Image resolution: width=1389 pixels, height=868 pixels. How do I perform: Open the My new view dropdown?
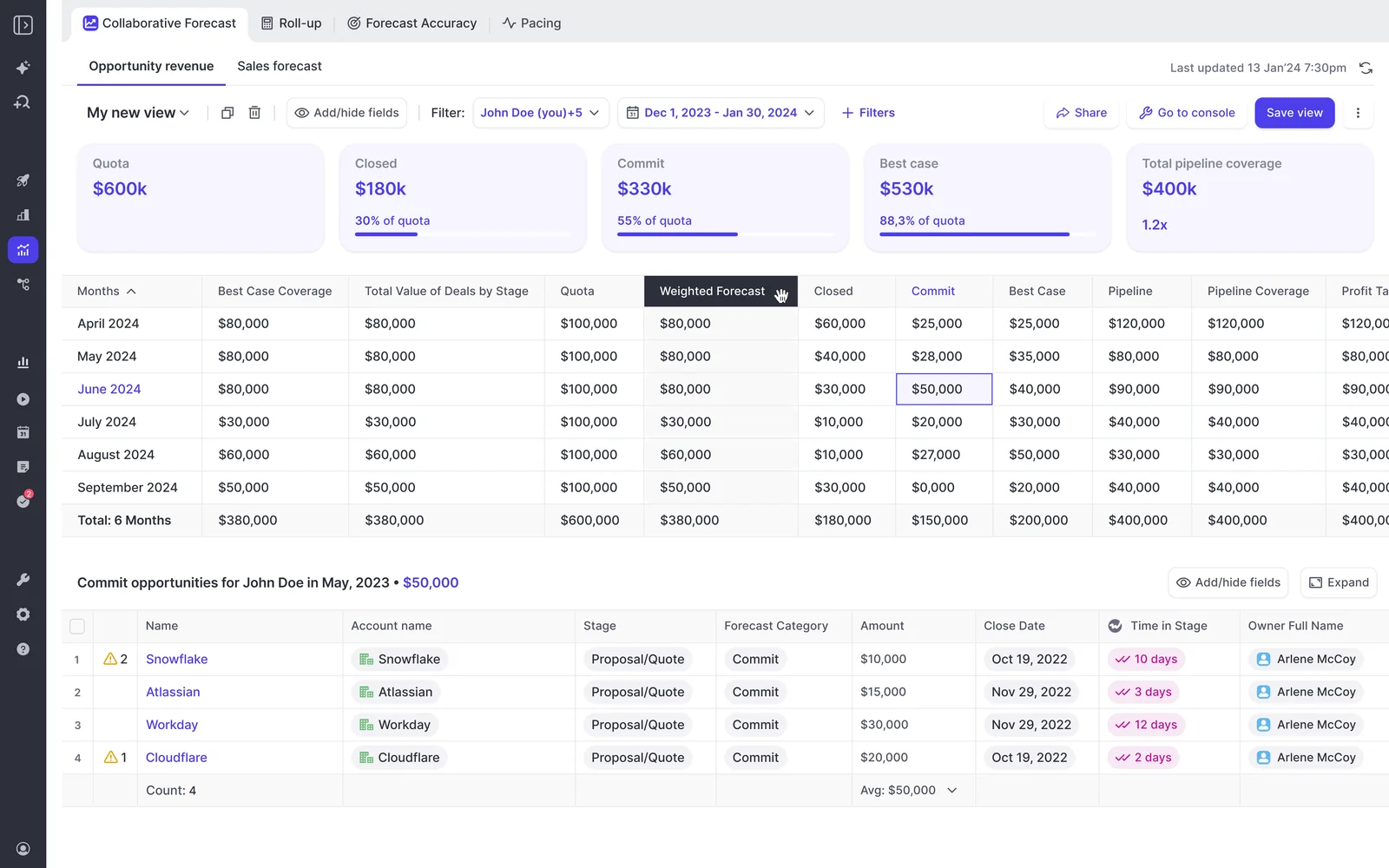(x=138, y=113)
